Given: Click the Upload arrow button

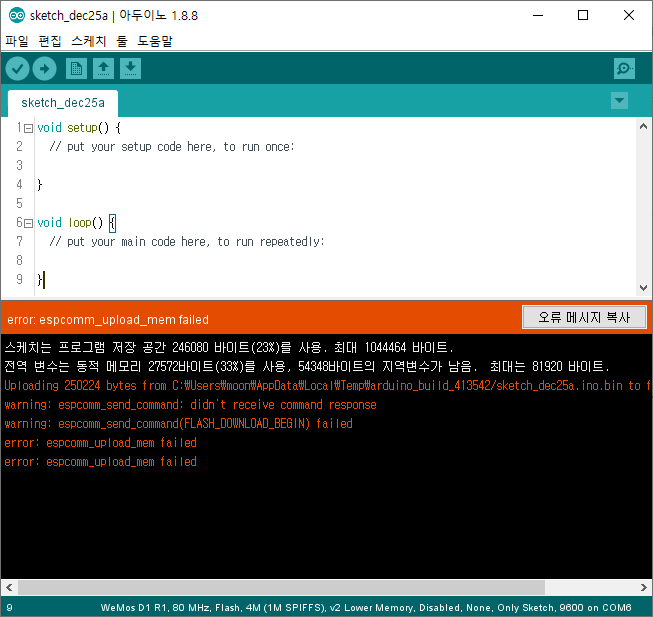Looking at the screenshot, I should 45,69.
